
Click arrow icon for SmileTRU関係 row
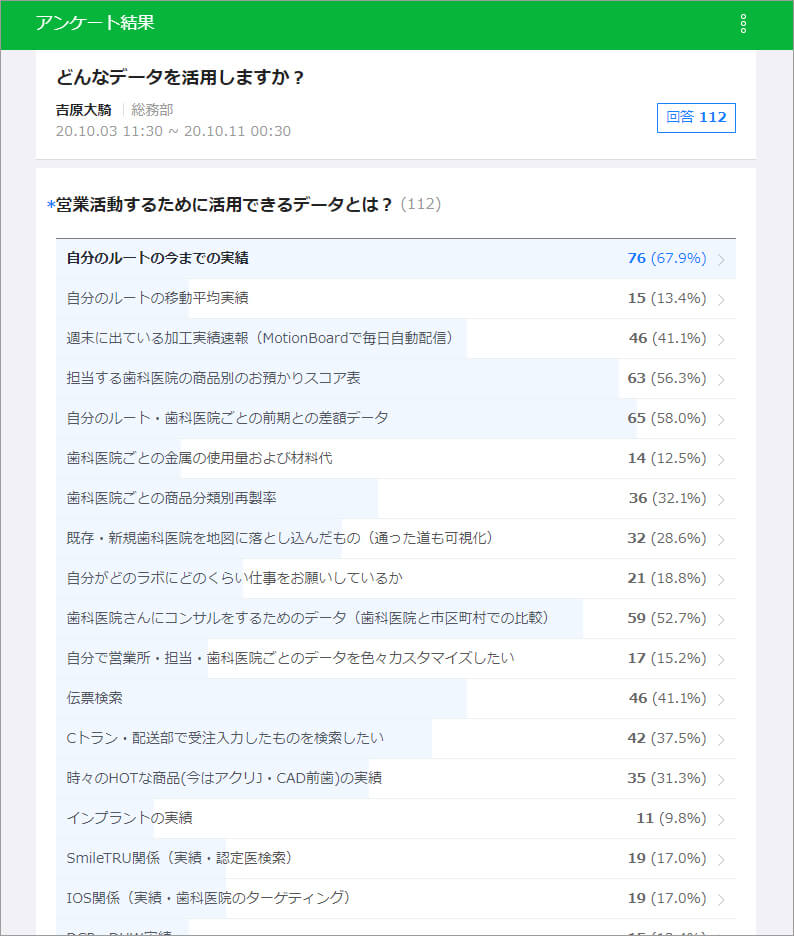click(721, 859)
